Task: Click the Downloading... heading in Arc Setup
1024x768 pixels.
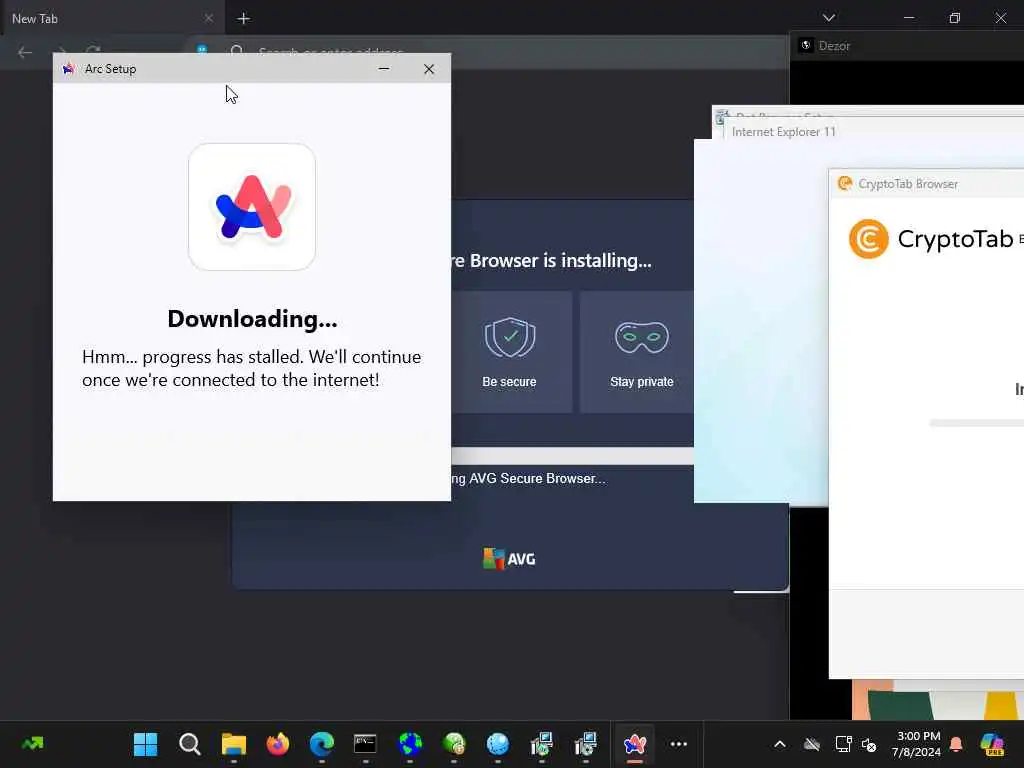Action: pyautogui.click(x=252, y=319)
